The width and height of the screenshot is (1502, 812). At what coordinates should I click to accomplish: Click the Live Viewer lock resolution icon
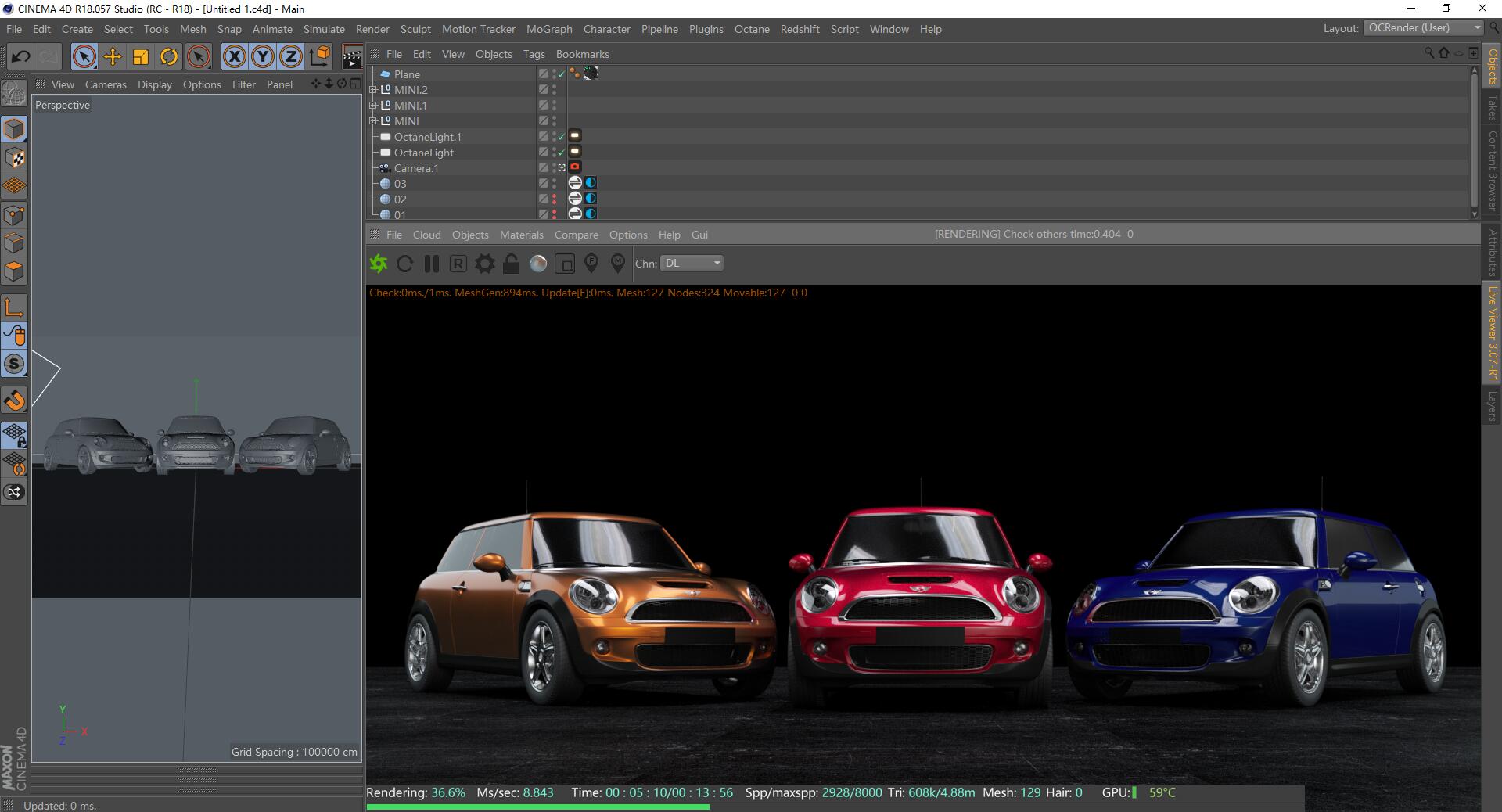[x=512, y=264]
